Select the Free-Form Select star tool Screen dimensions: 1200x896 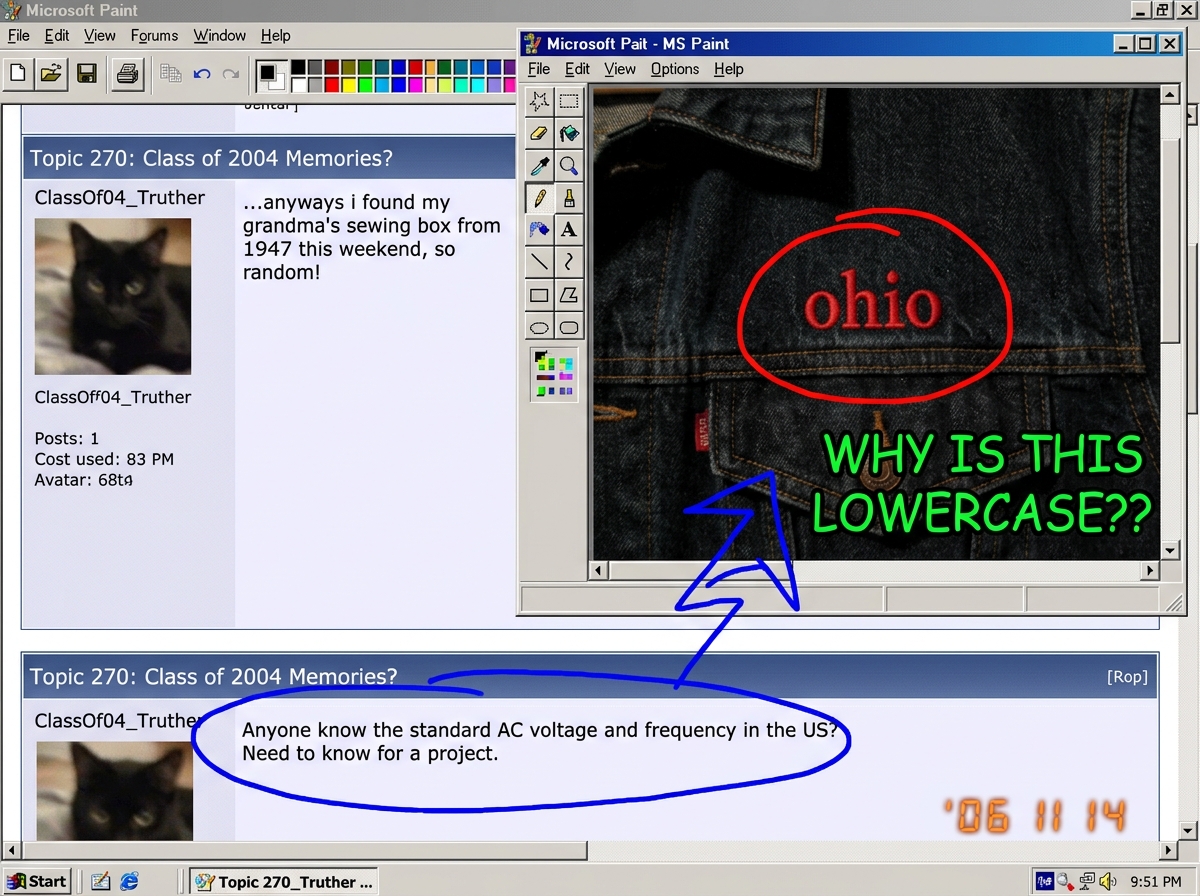coord(539,101)
